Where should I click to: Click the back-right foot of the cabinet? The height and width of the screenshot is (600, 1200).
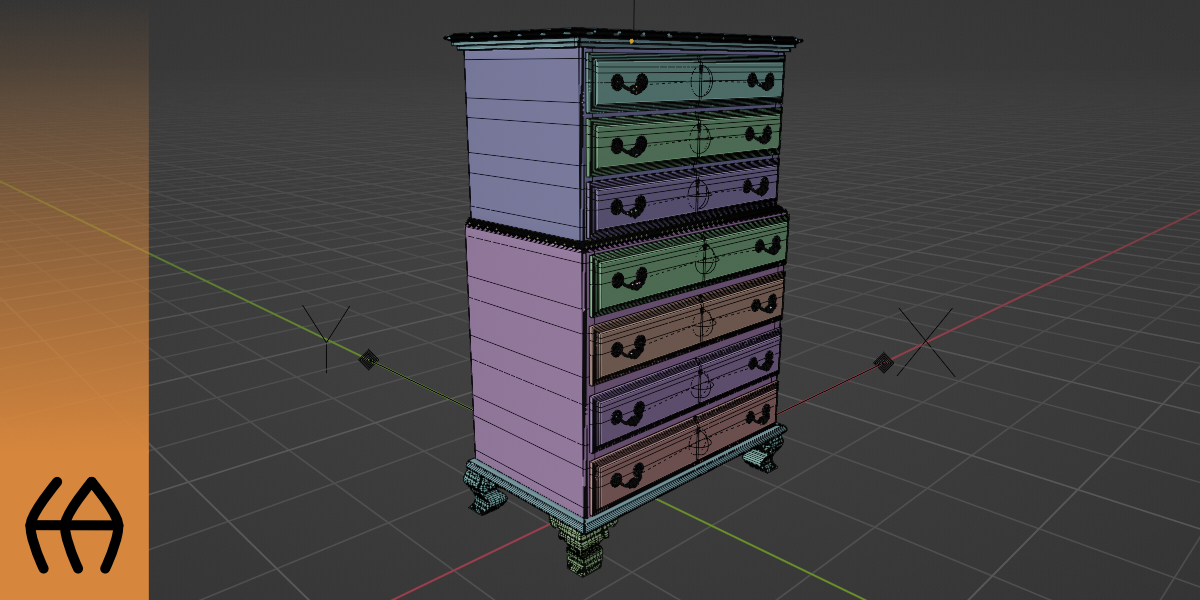760,458
